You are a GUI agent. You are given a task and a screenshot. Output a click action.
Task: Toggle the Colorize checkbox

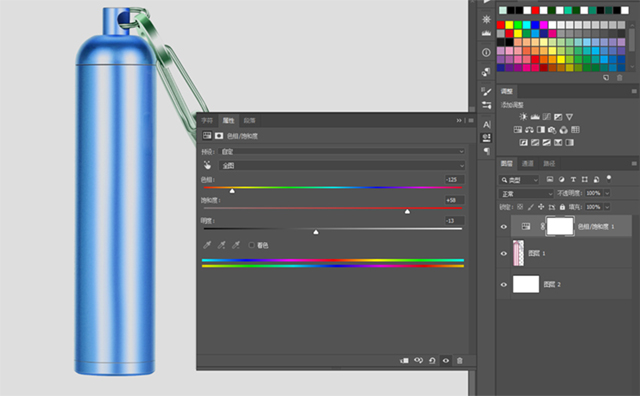251,245
